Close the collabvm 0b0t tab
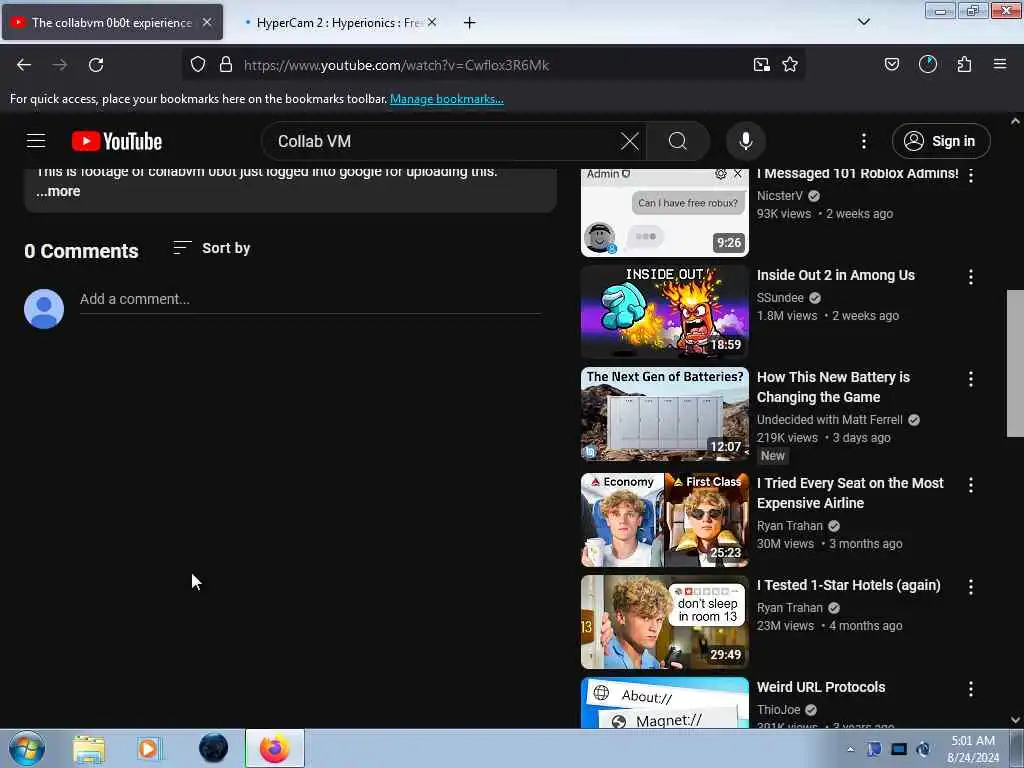Screen dimensions: 1024x768 click(x=207, y=22)
